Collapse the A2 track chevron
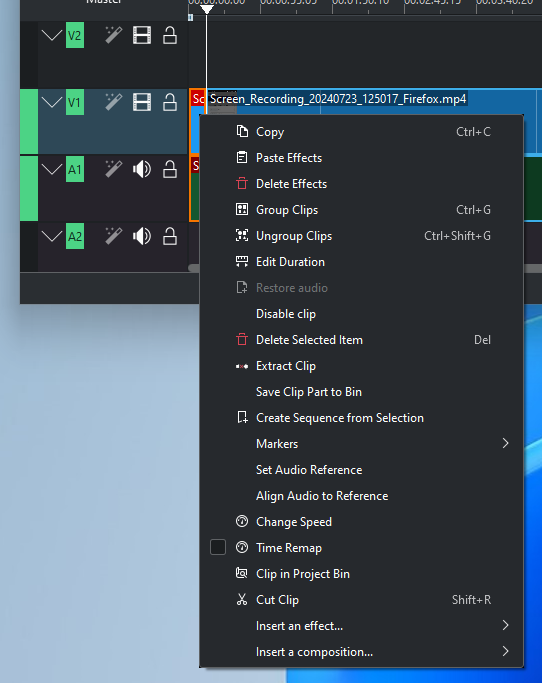 point(52,237)
